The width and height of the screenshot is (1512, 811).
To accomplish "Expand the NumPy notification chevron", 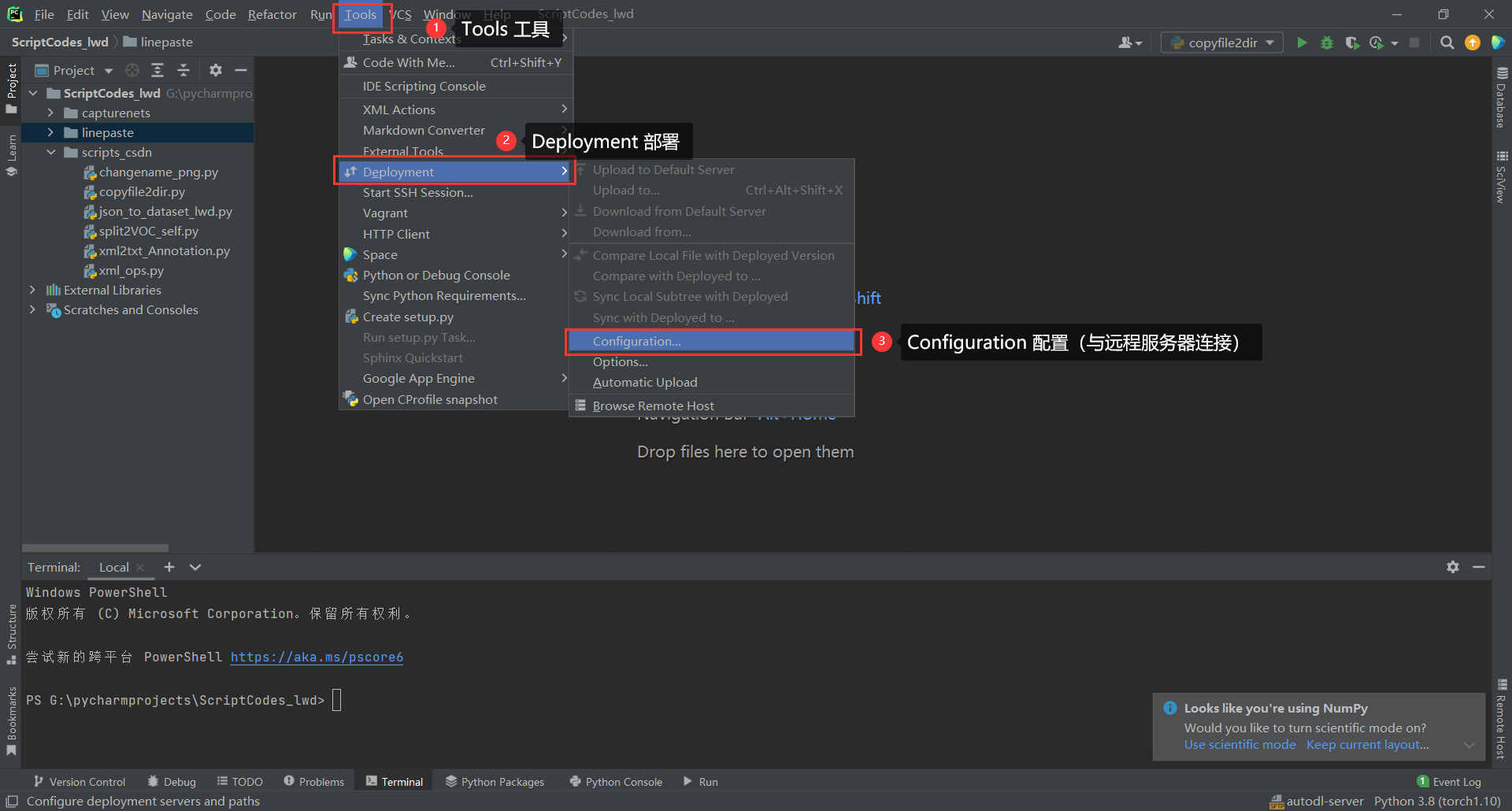I will 1469,745.
